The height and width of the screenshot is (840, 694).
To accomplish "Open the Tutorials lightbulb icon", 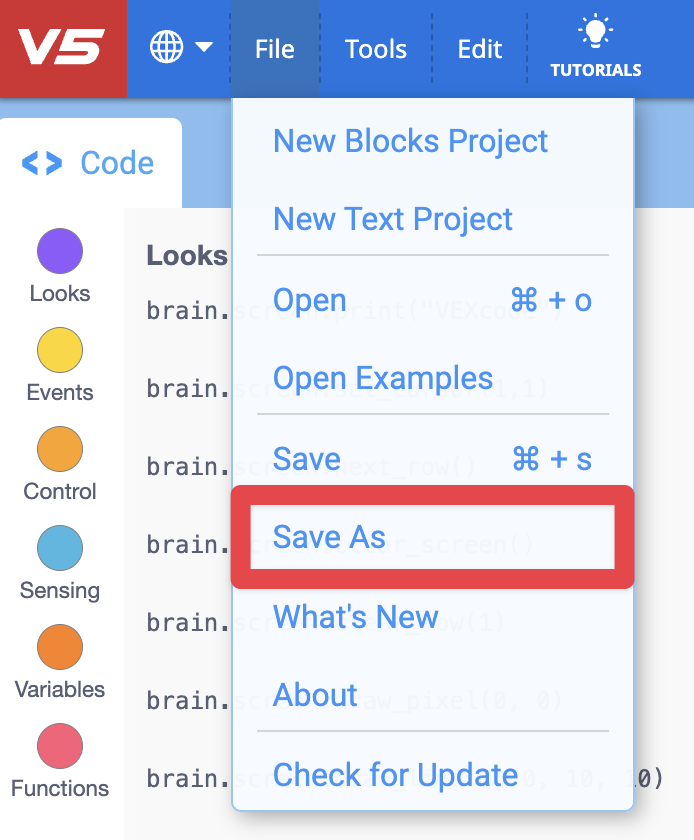I will pos(595,37).
